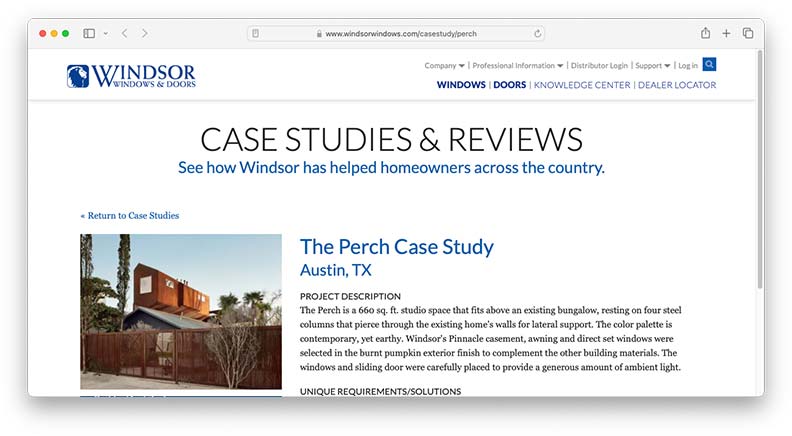
Task: Open the WINDOWS navigation item
Action: point(461,85)
